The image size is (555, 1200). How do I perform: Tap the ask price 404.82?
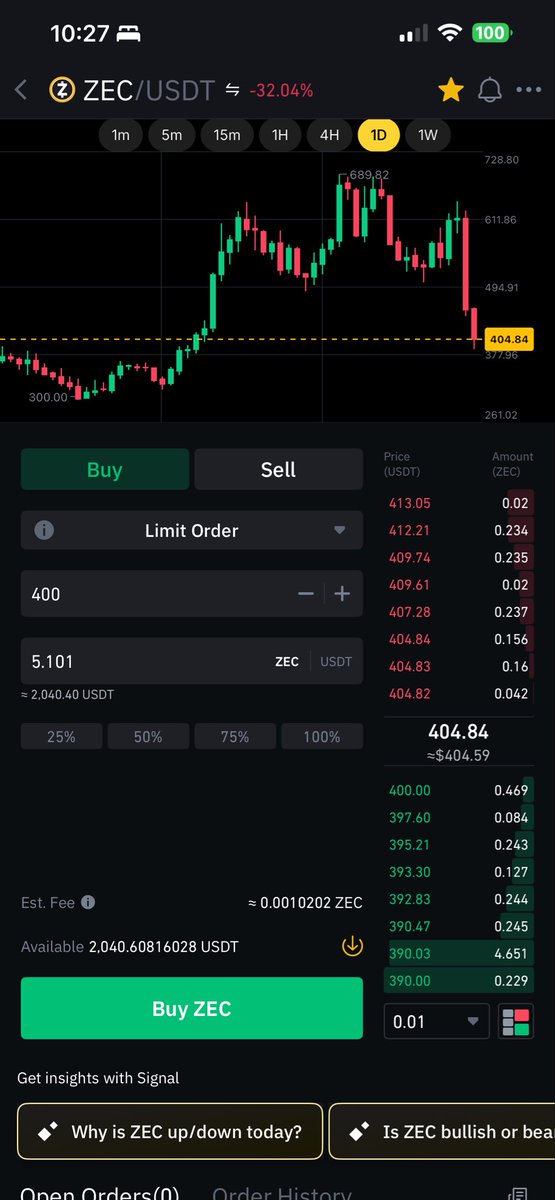pyautogui.click(x=409, y=692)
